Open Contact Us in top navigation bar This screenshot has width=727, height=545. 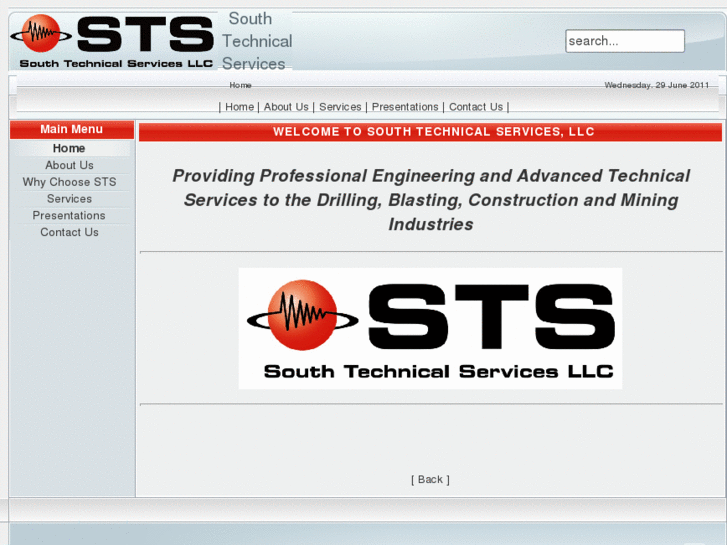click(x=476, y=107)
